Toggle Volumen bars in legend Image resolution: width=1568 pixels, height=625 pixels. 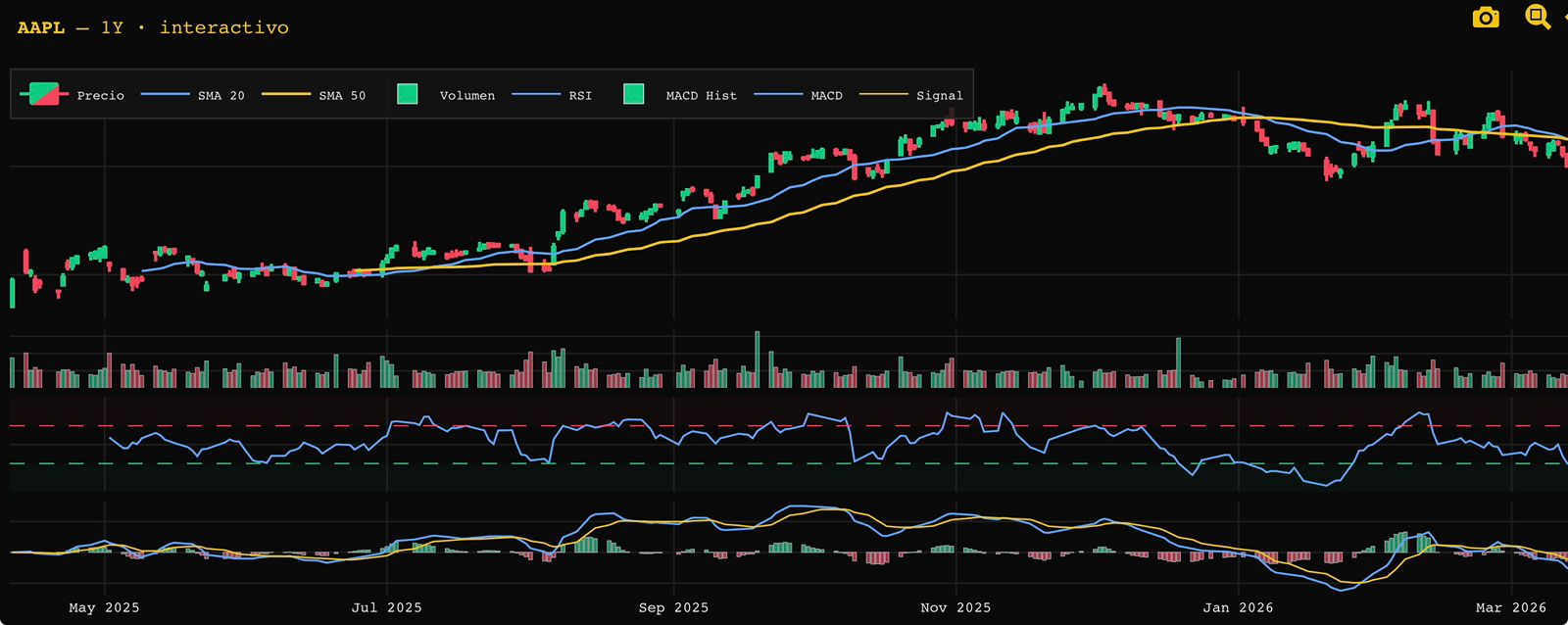click(x=446, y=95)
